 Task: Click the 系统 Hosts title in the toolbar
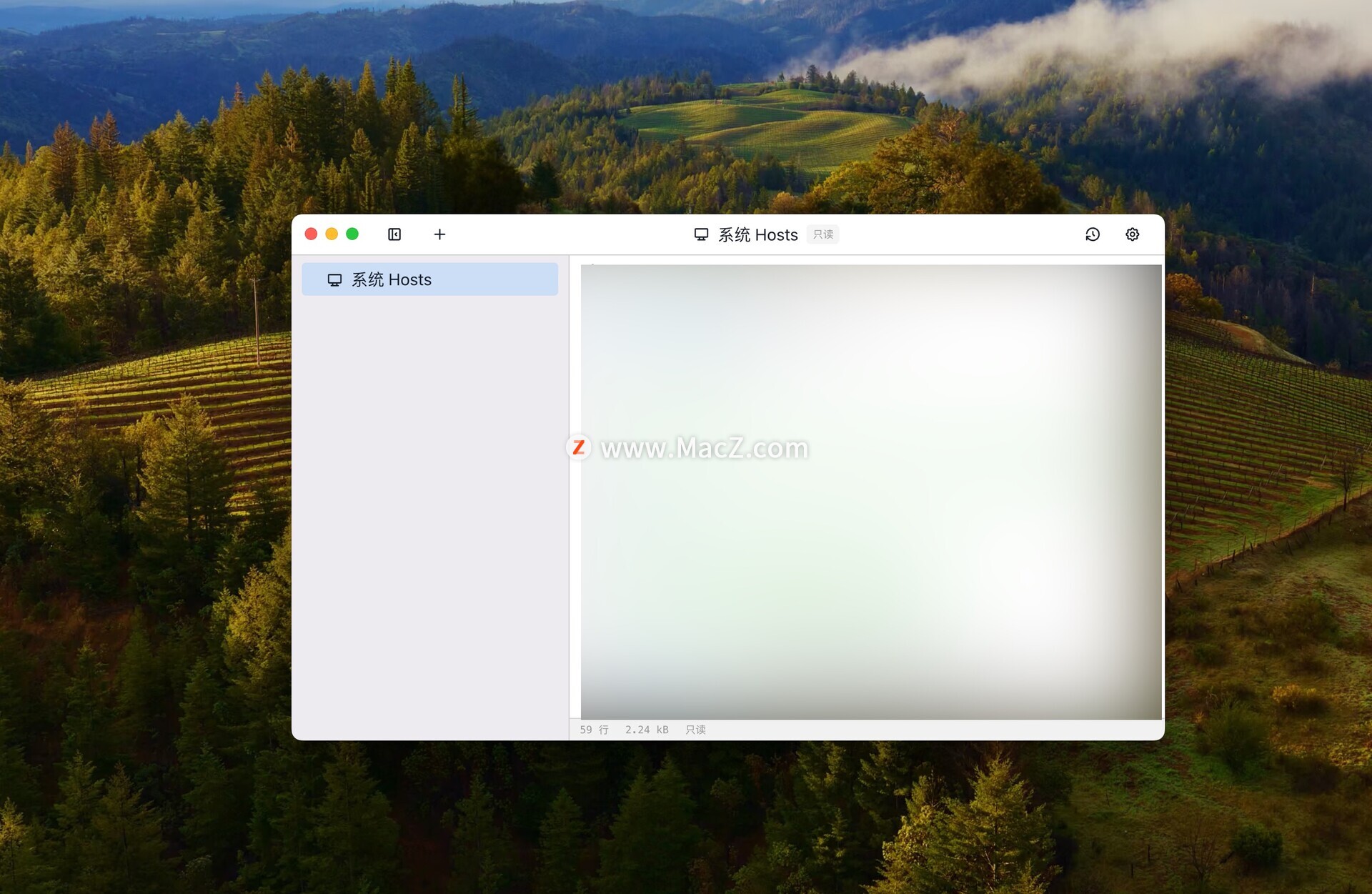pos(757,234)
